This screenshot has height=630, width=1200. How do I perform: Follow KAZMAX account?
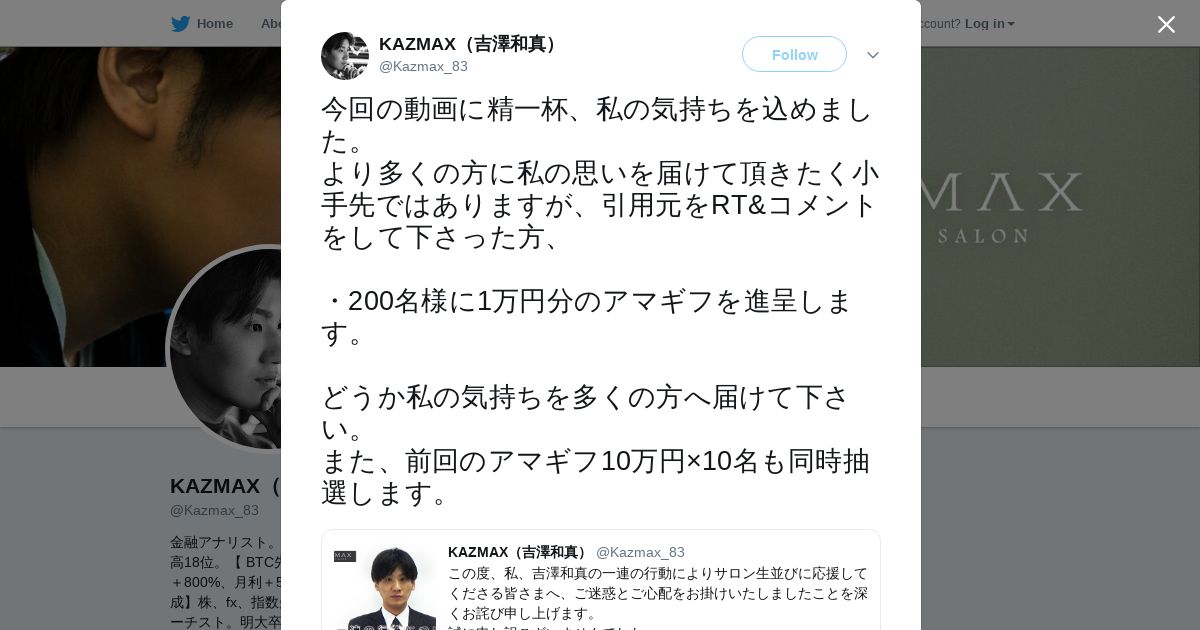(x=794, y=54)
